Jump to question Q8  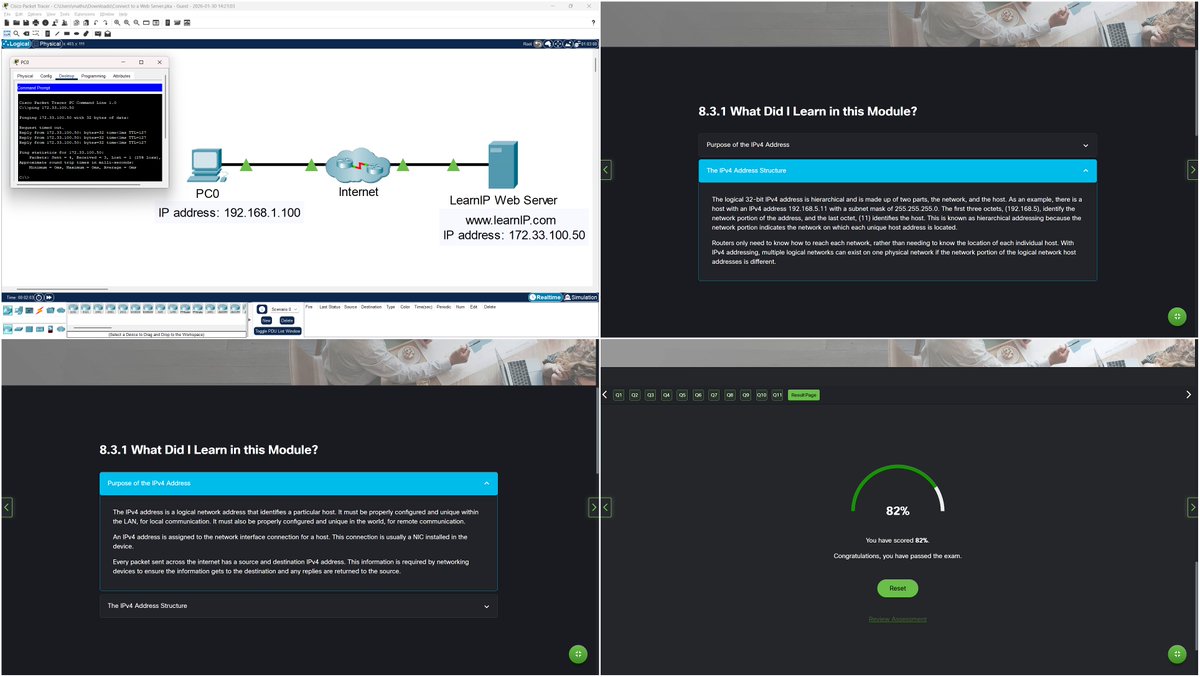tap(730, 395)
